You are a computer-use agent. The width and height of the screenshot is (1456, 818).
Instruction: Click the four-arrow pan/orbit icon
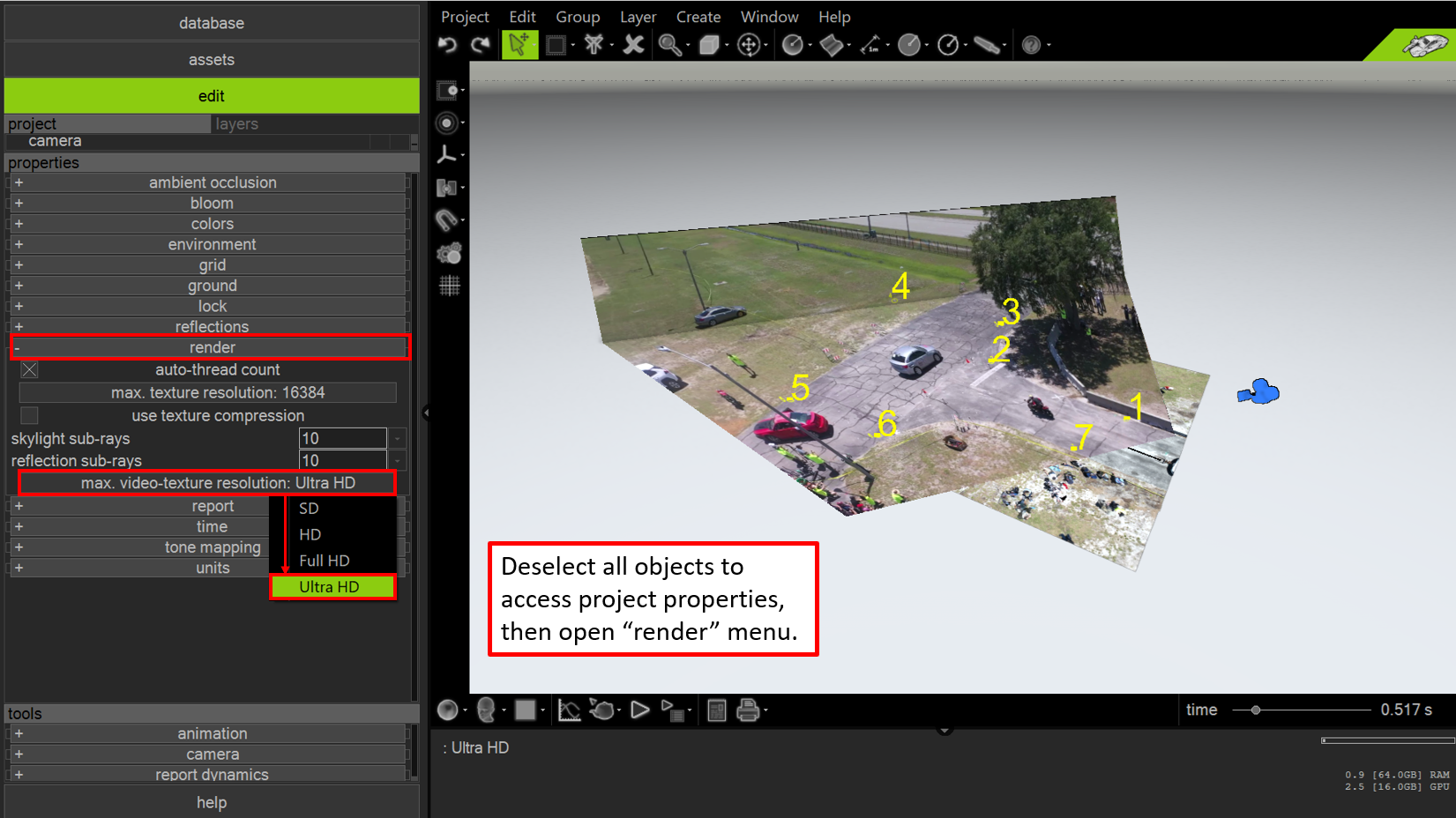[x=749, y=45]
